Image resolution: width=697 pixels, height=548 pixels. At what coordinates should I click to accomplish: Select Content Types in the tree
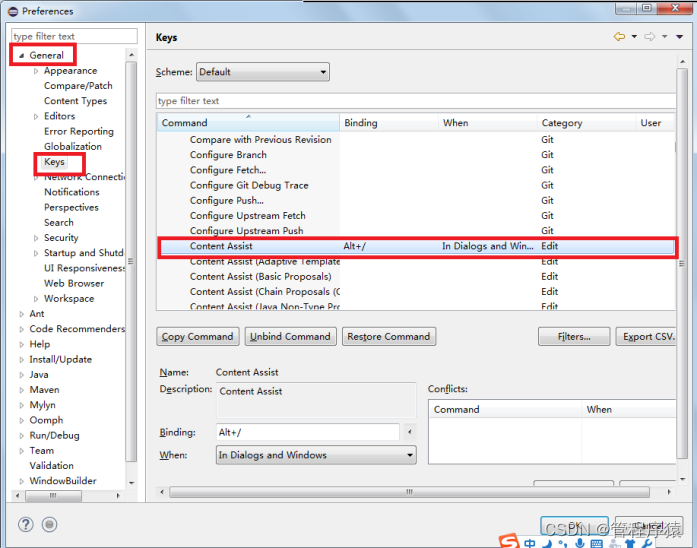pyautogui.click(x=76, y=101)
